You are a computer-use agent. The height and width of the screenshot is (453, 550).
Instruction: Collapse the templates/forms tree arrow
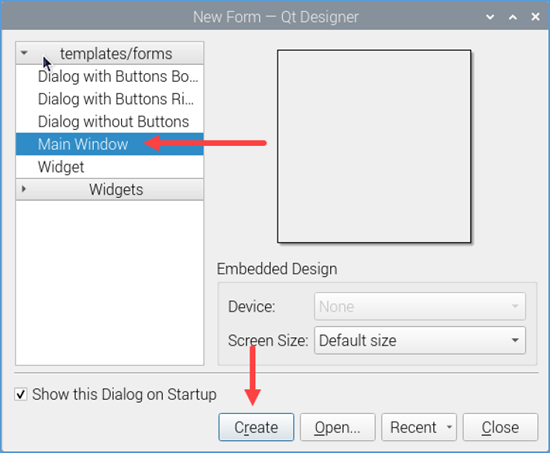click(x=24, y=53)
